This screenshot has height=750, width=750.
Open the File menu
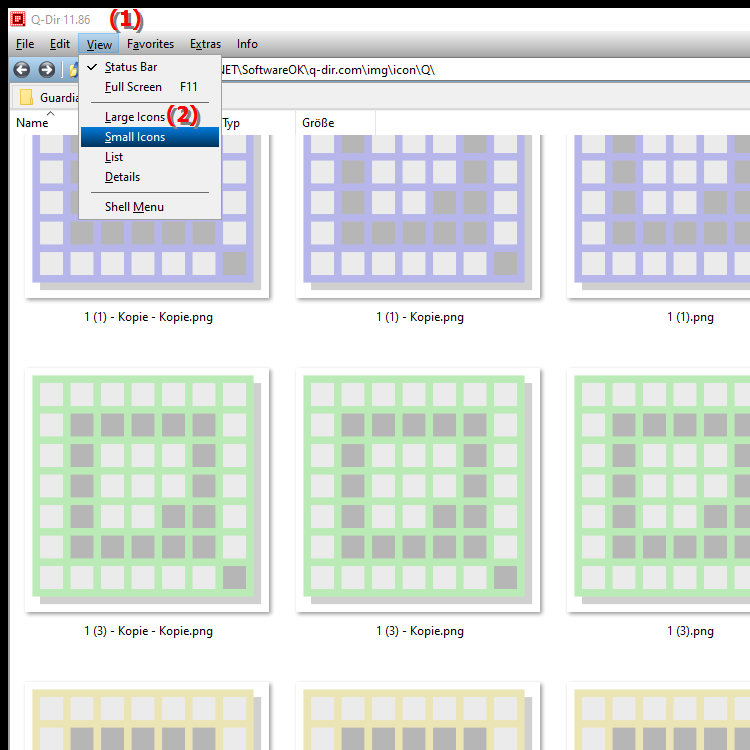[x=25, y=44]
